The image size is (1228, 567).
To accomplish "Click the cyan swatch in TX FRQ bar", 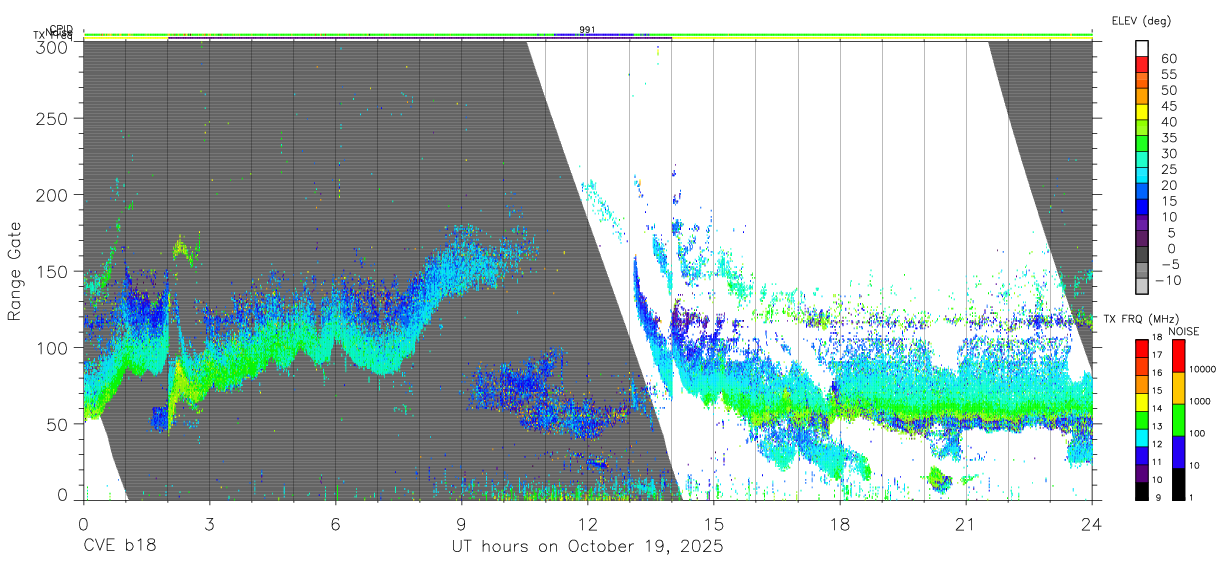I will 1142,437.
